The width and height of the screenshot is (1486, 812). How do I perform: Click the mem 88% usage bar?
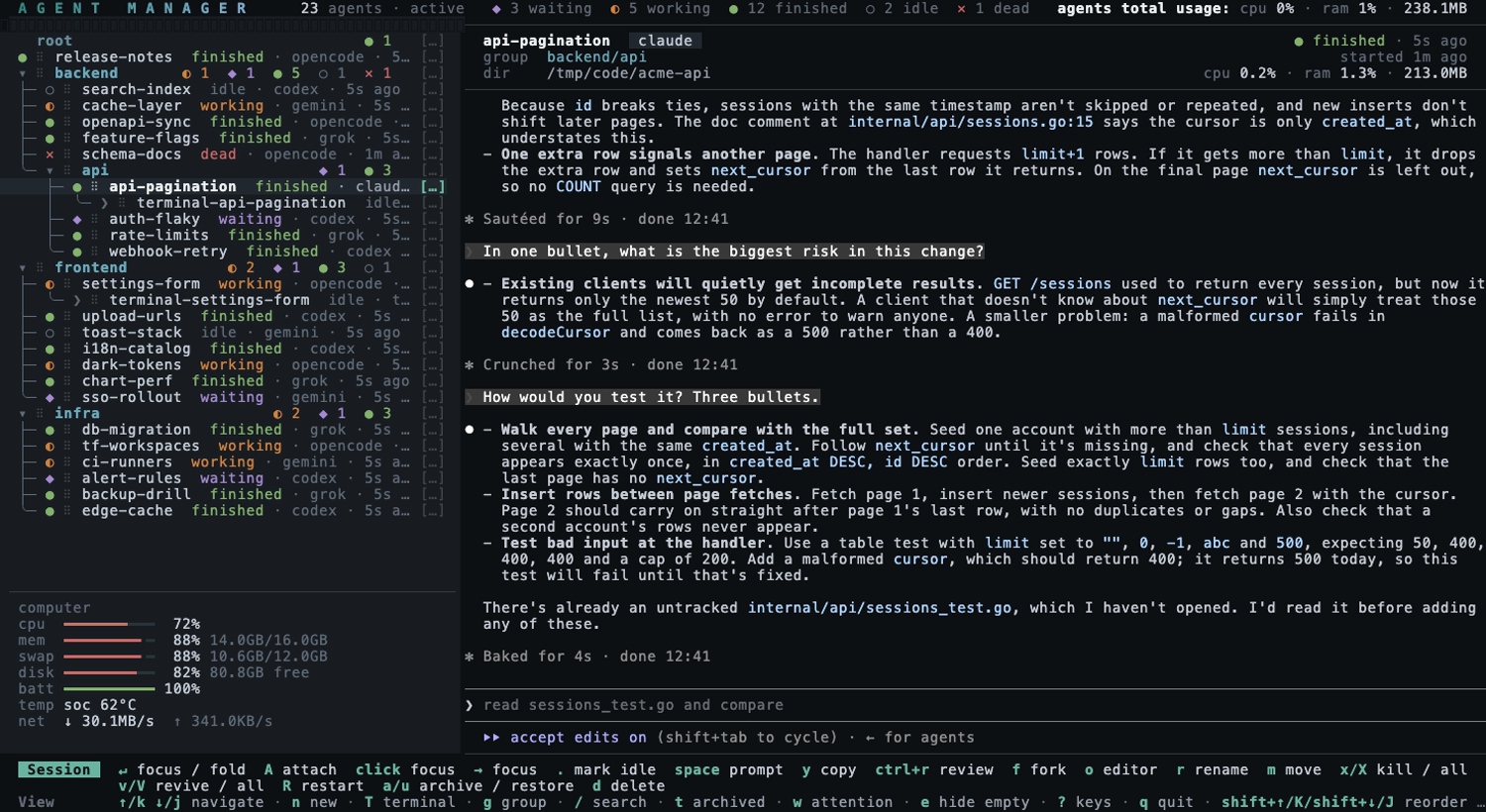coord(109,641)
